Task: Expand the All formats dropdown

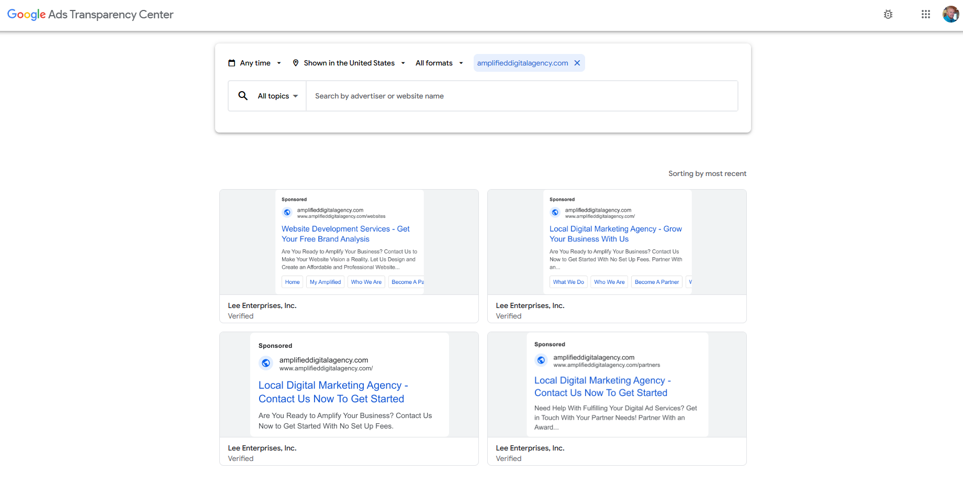Action: click(439, 63)
